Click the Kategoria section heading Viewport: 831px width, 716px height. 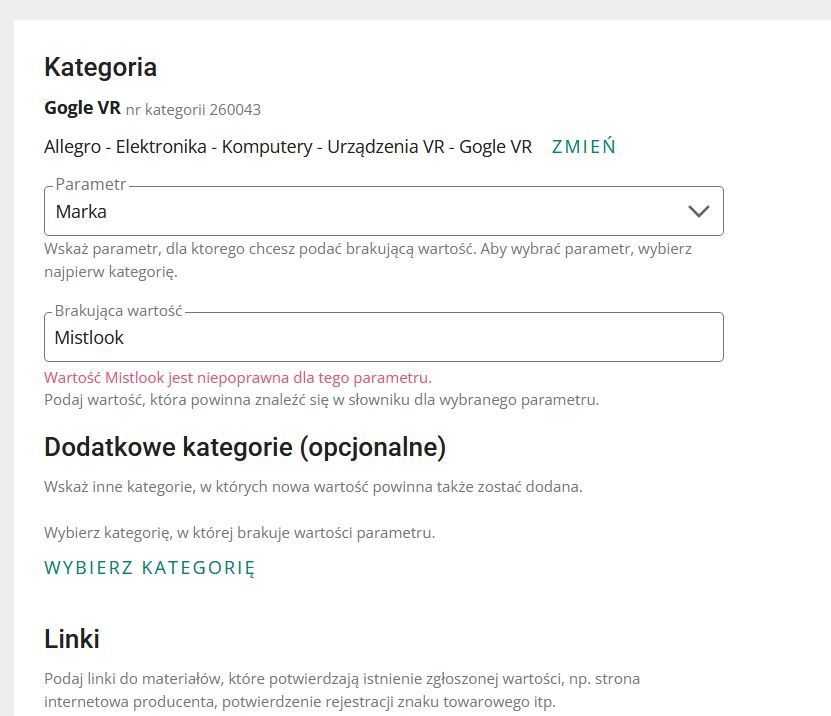[100, 67]
